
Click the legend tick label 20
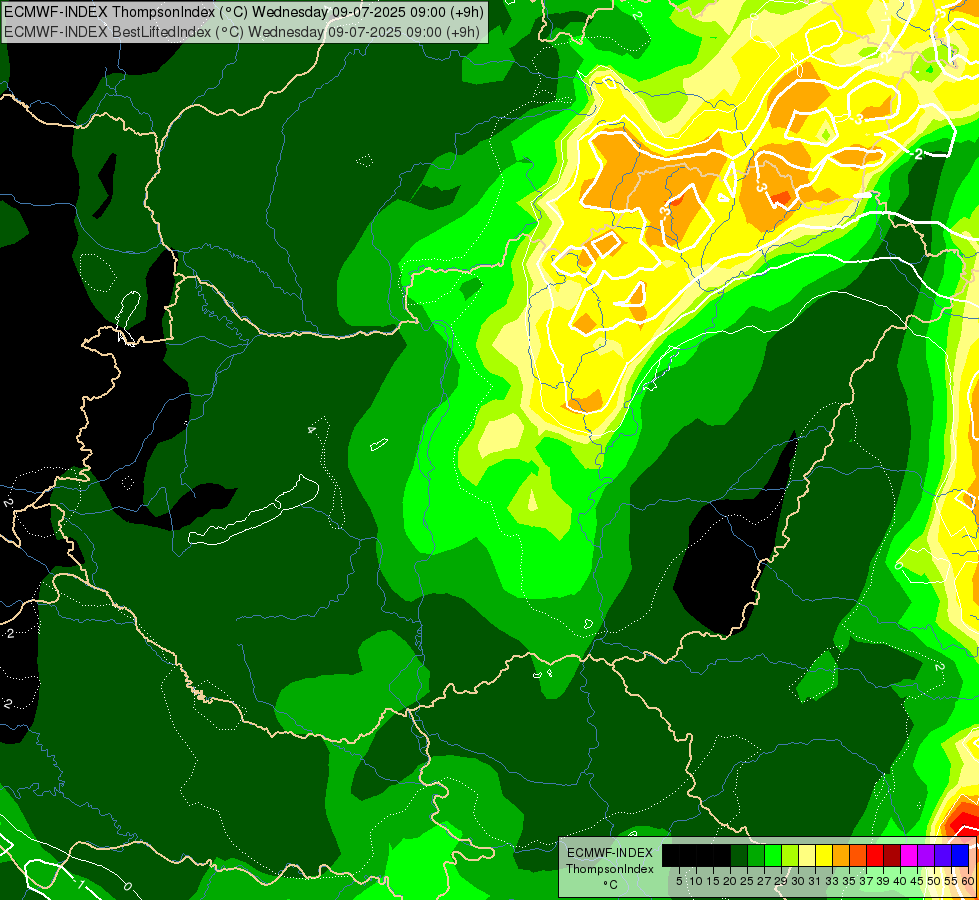point(730,881)
